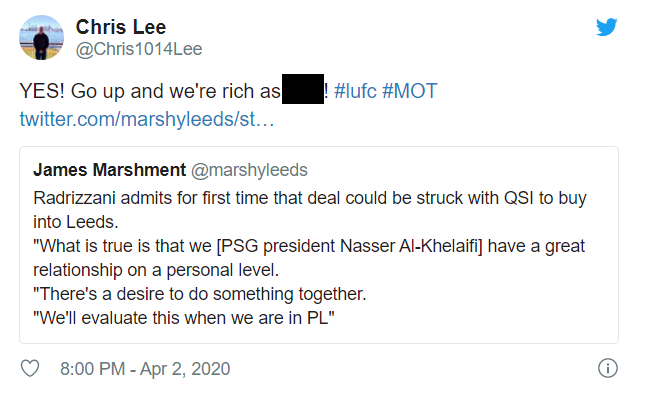Open James Marshment quoted author name
This screenshot has width=650, height=416.
tap(109, 169)
